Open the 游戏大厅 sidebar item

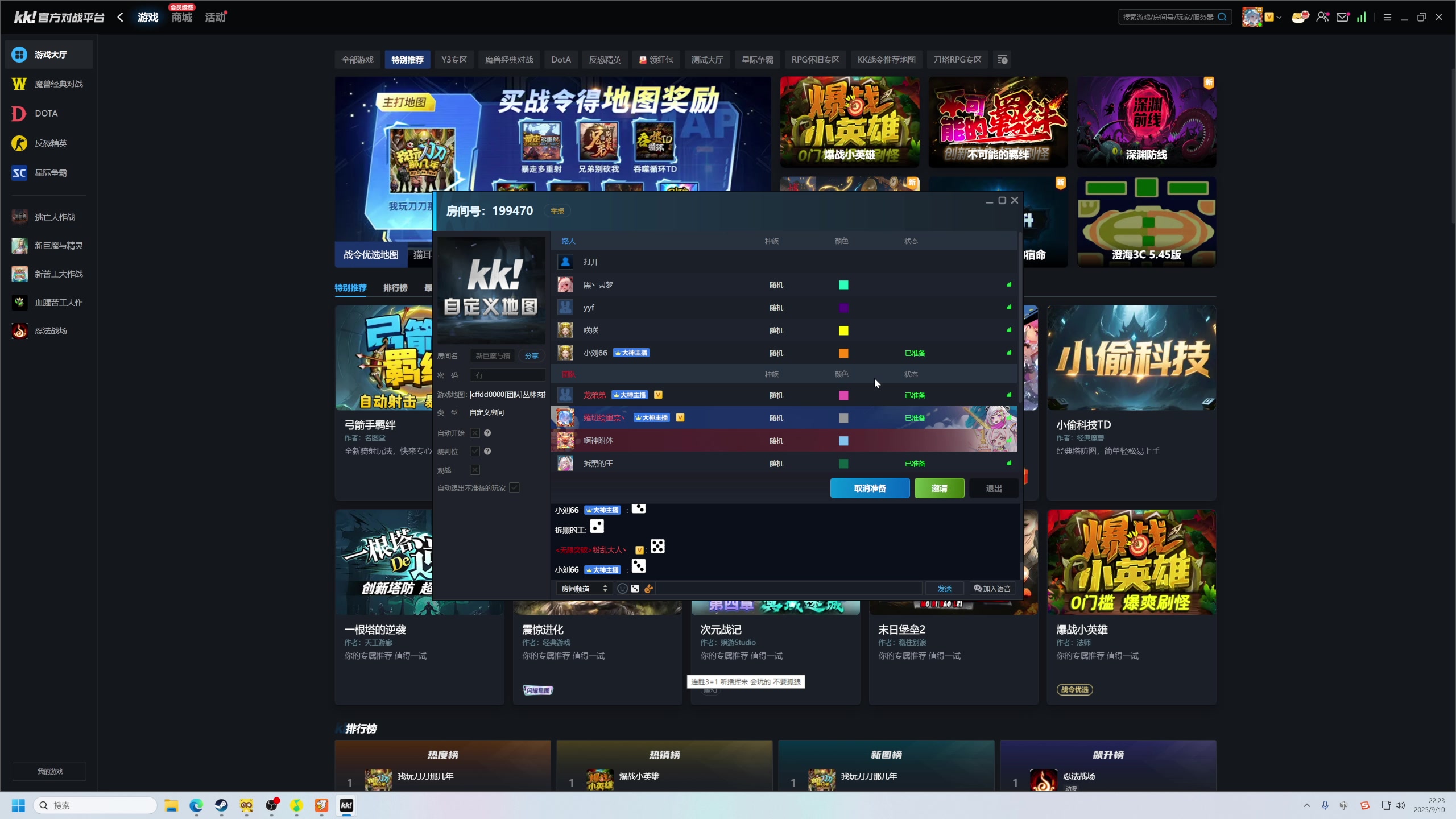pyautogui.click(x=49, y=55)
